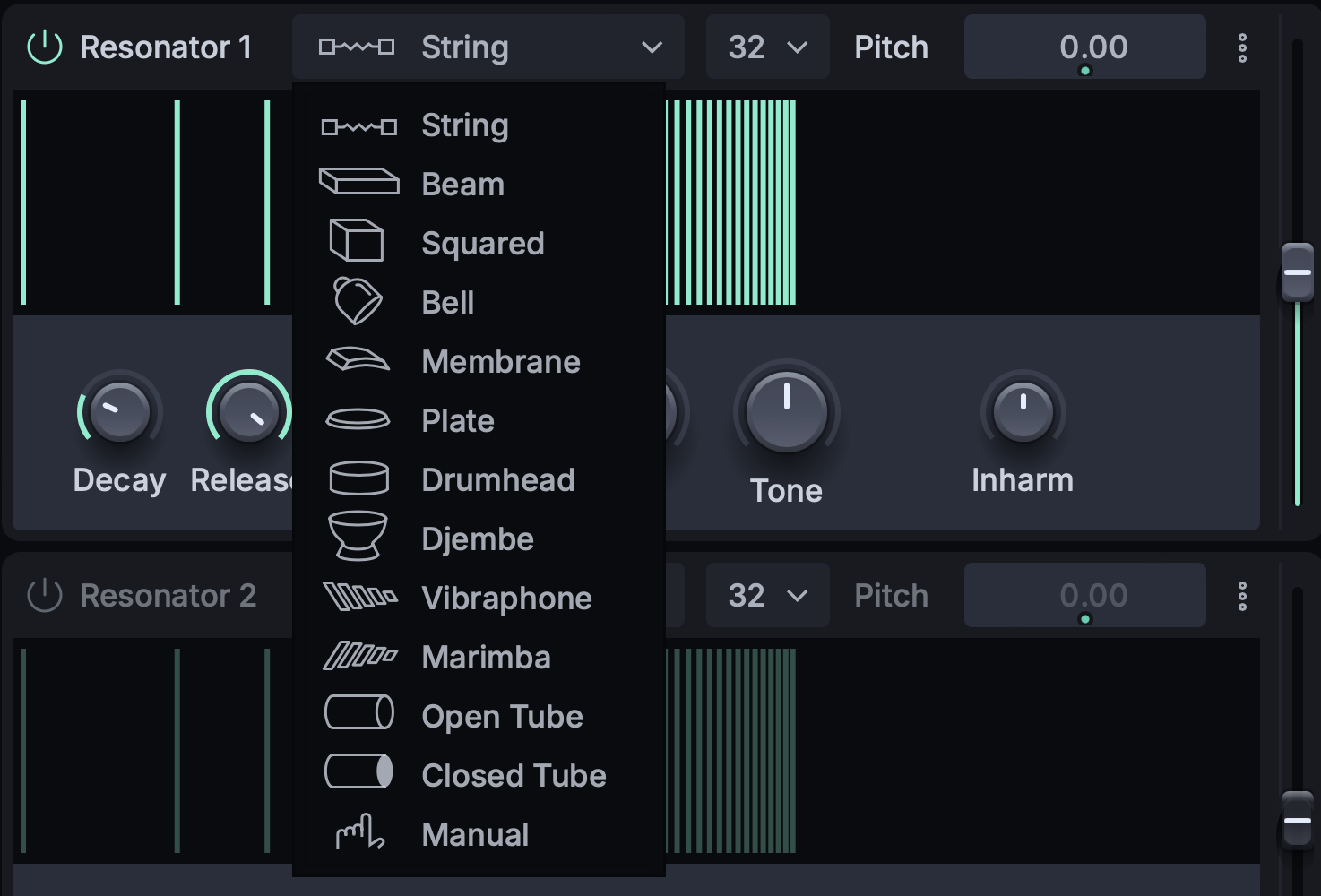Select the String icon in dropdown list

click(358, 126)
